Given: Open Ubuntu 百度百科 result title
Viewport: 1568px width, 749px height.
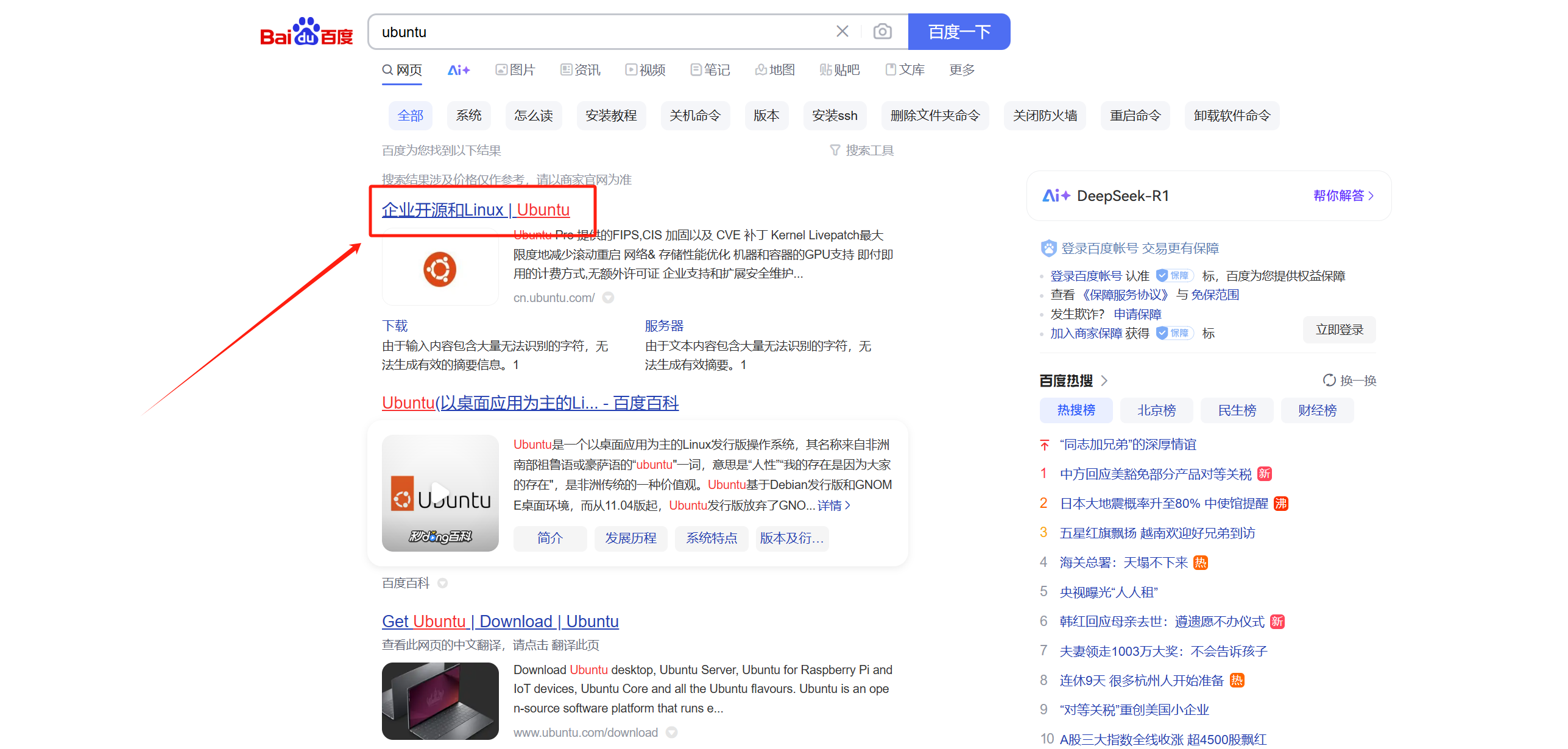Looking at the screenshot, I should (530, 403).
